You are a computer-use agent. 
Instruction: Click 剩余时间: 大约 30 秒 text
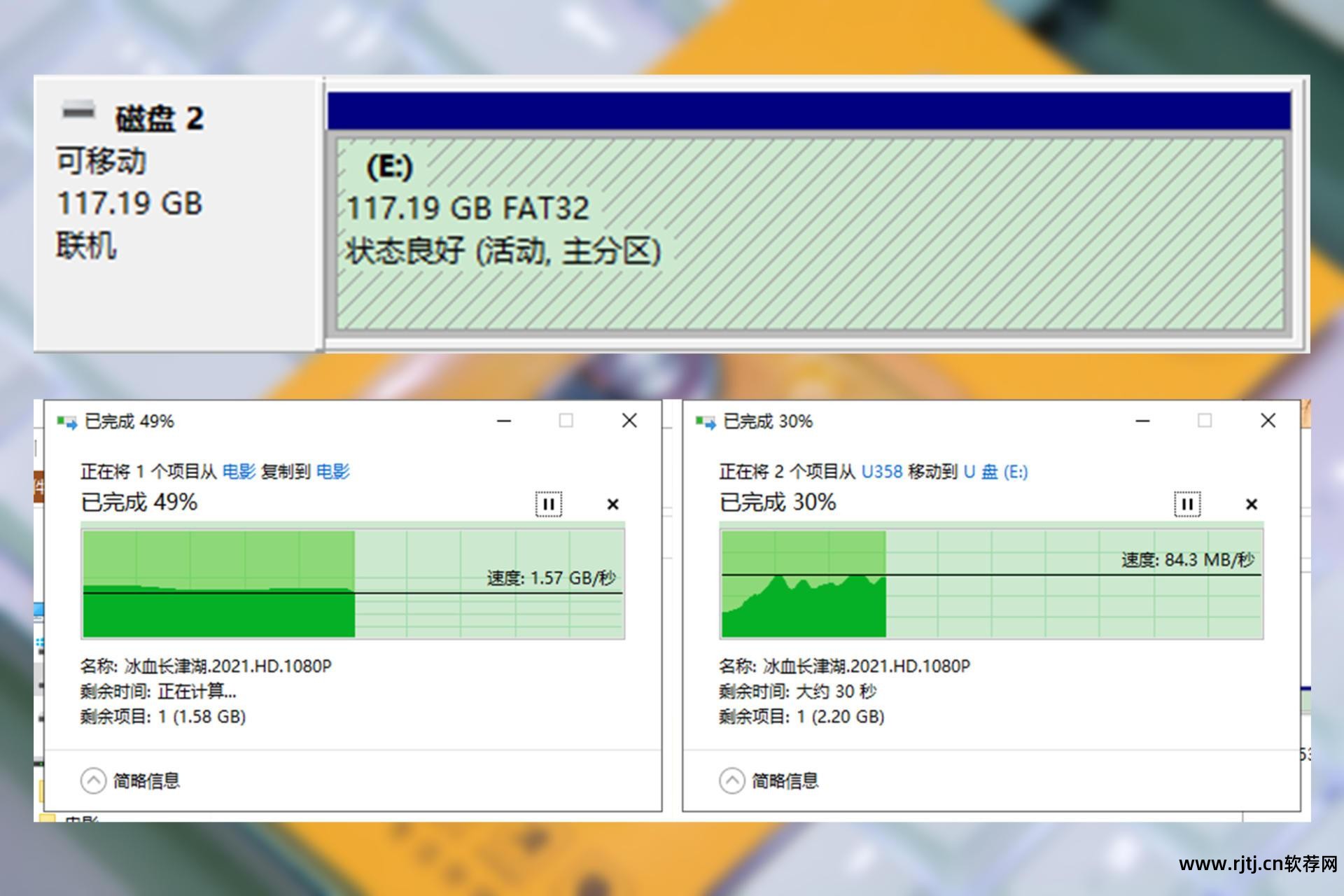(797, 692)
